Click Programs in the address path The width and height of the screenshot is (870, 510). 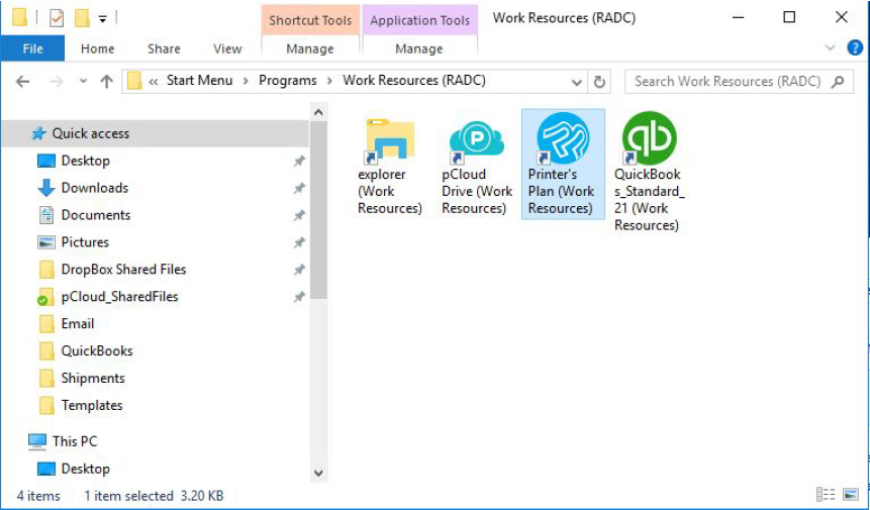[287, 80]
